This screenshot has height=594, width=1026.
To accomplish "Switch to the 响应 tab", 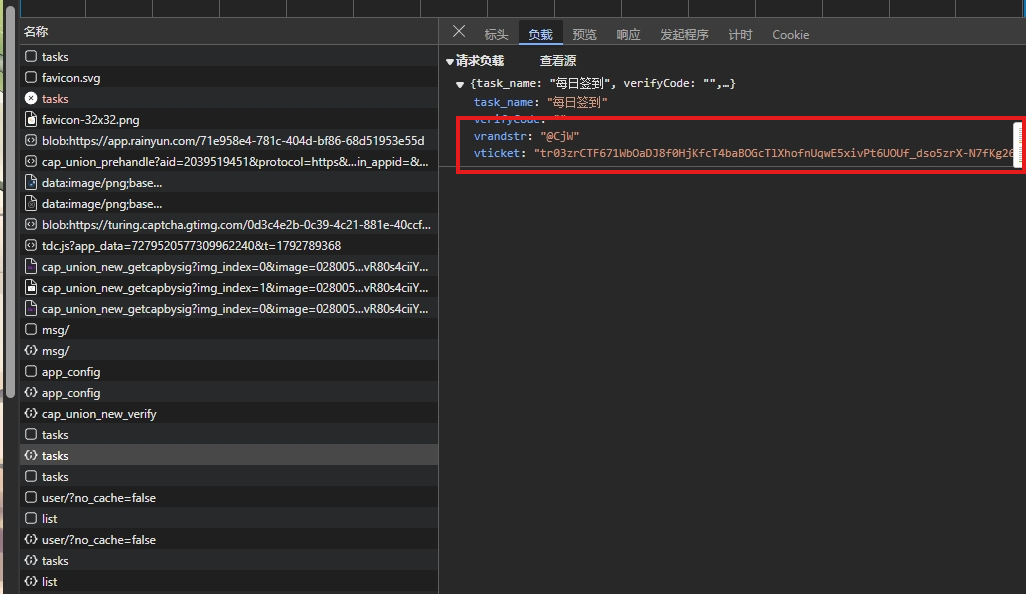I will pyautogui.click(x=628, y=35).
